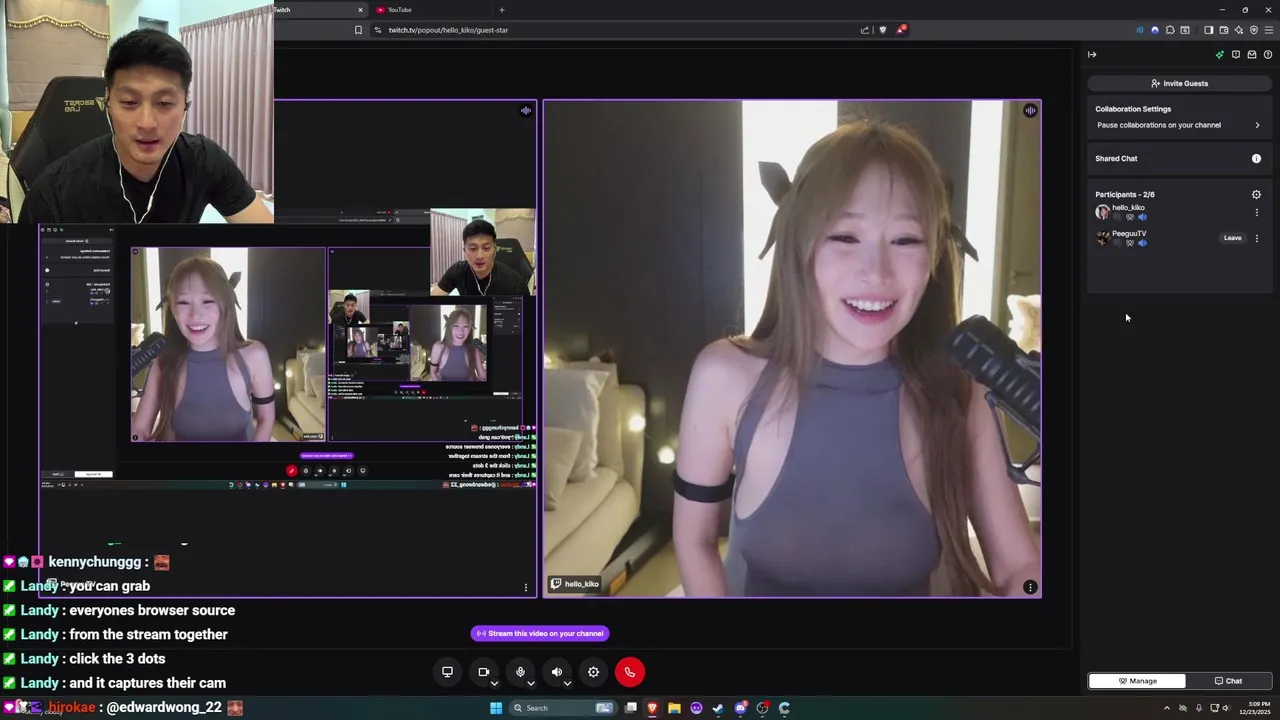The image size is (1280, 720).
Task: Click hello_kiko's guest icon in participants
Action: click(x=1130, y=217)
